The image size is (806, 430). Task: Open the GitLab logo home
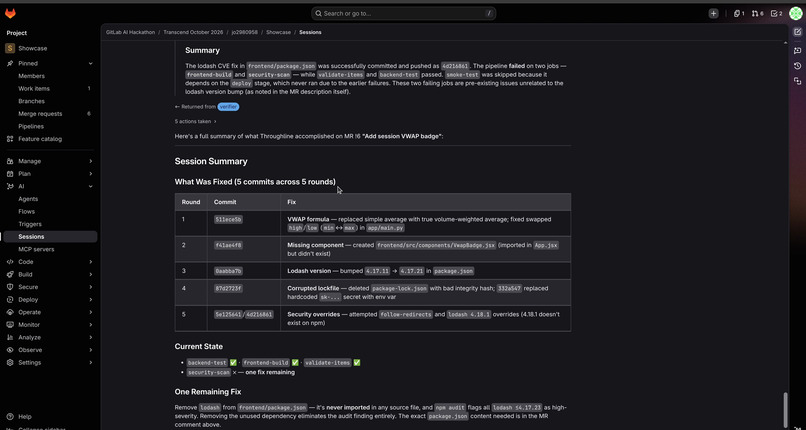10,14
